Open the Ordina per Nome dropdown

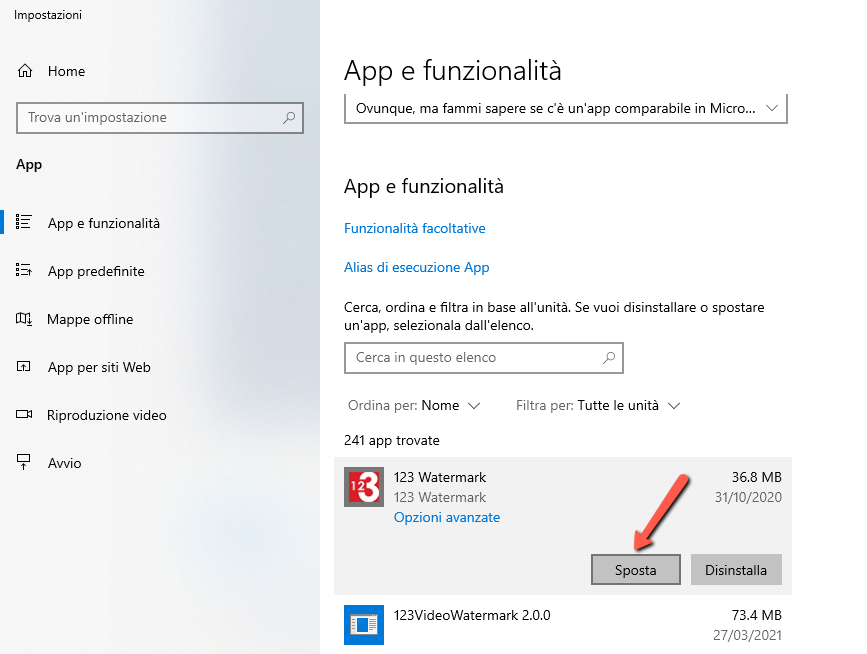coord(414,405)
